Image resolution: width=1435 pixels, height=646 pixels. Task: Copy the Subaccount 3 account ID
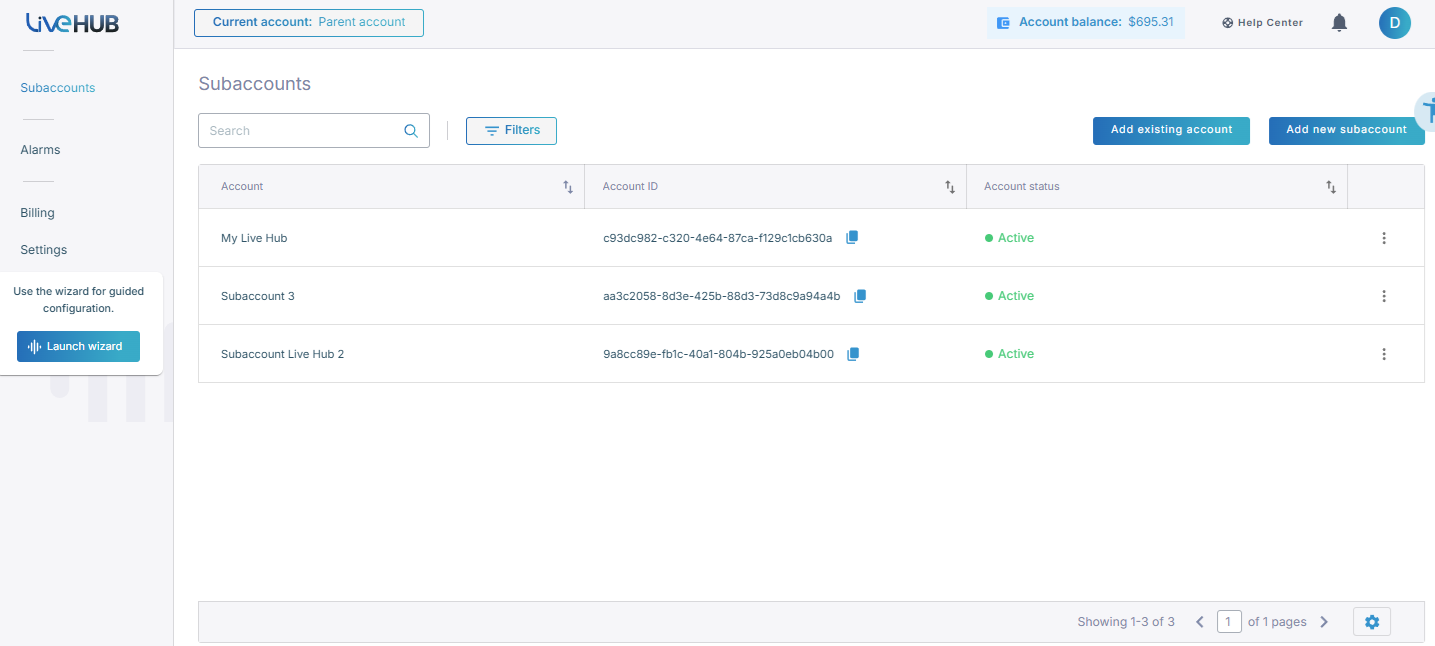point(860,296)
